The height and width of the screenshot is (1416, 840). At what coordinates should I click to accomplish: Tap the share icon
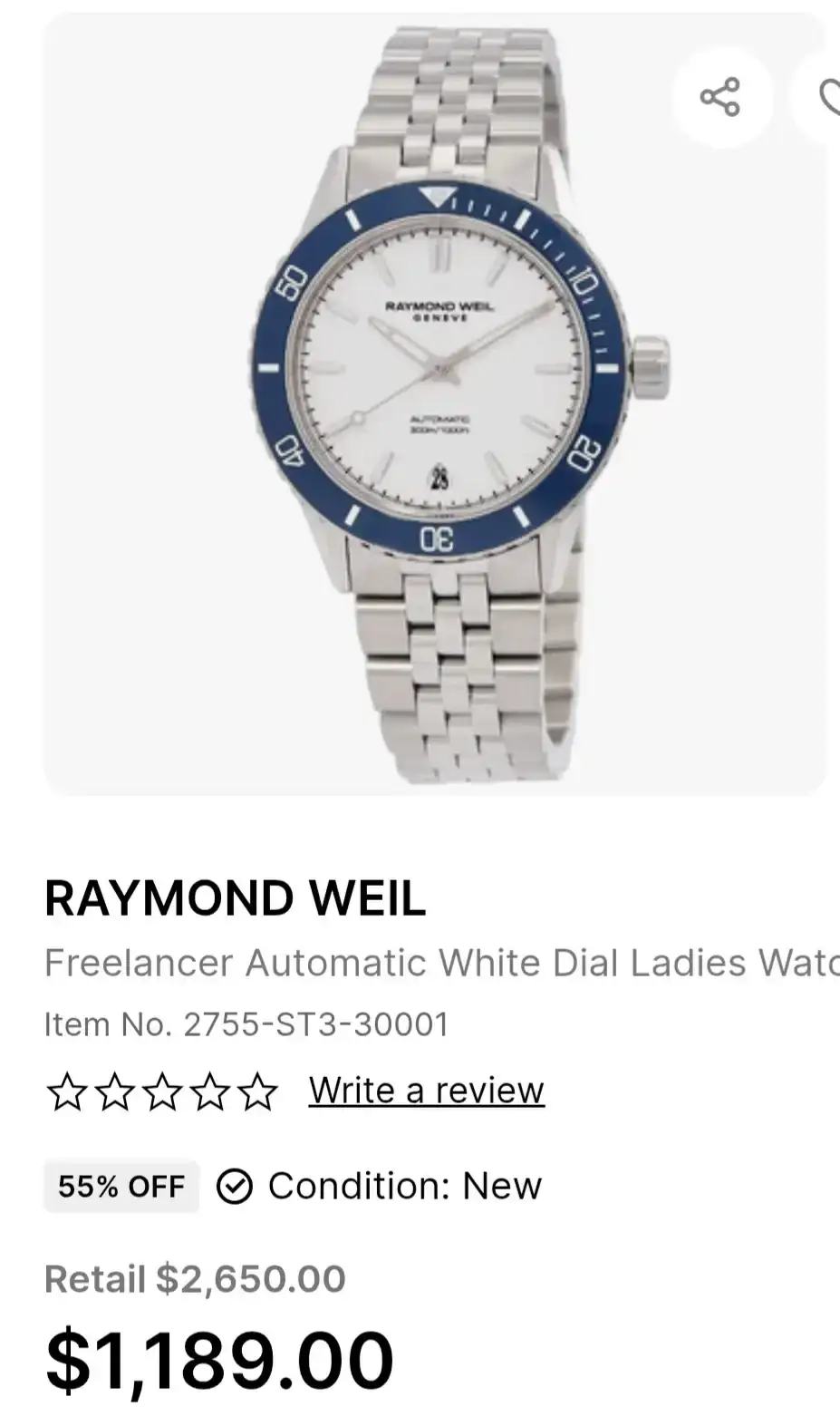[x=720, y=97]
